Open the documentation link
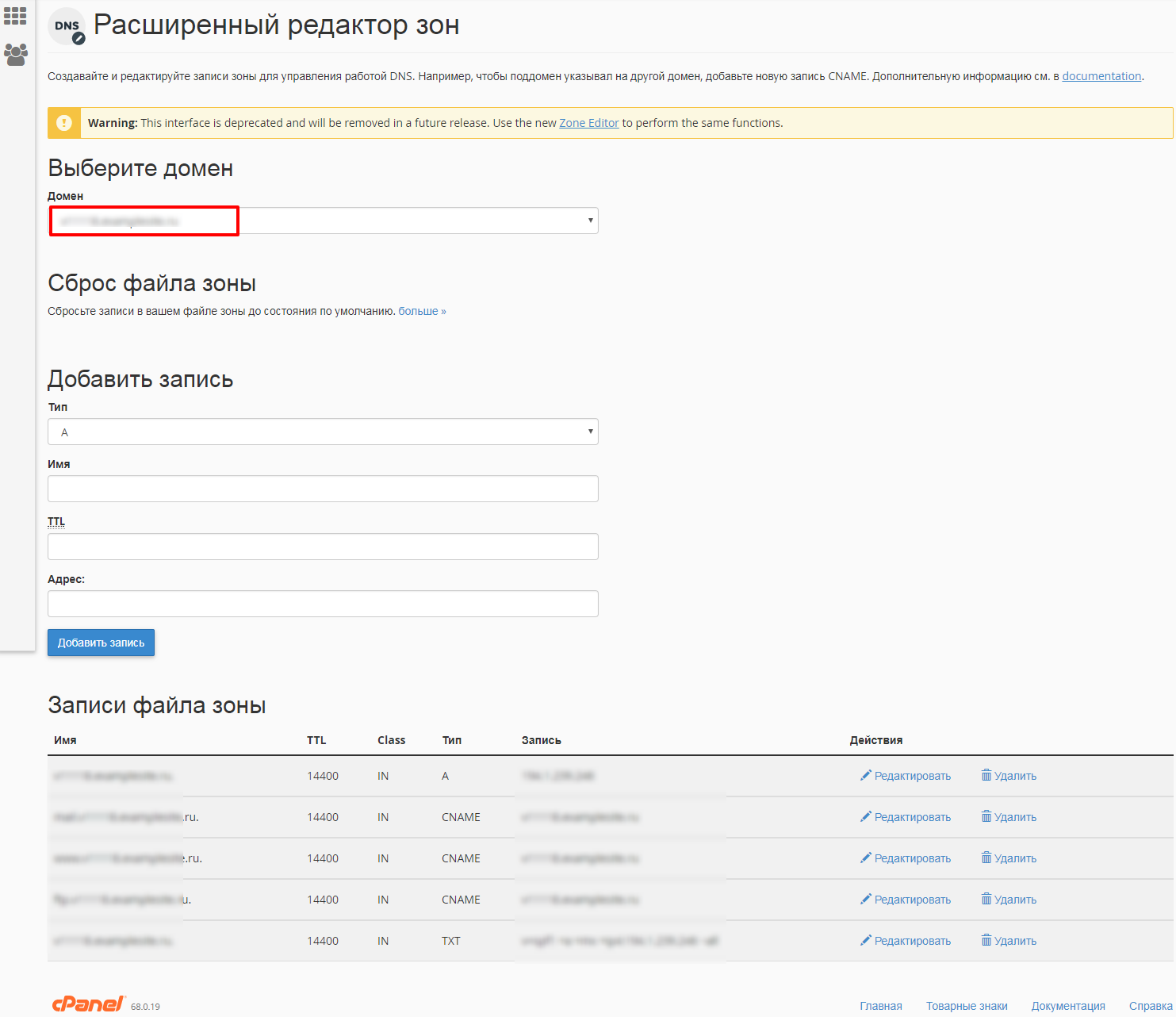Image resolution: width=1176 pixels, height=1017 pixels. 1101,76
